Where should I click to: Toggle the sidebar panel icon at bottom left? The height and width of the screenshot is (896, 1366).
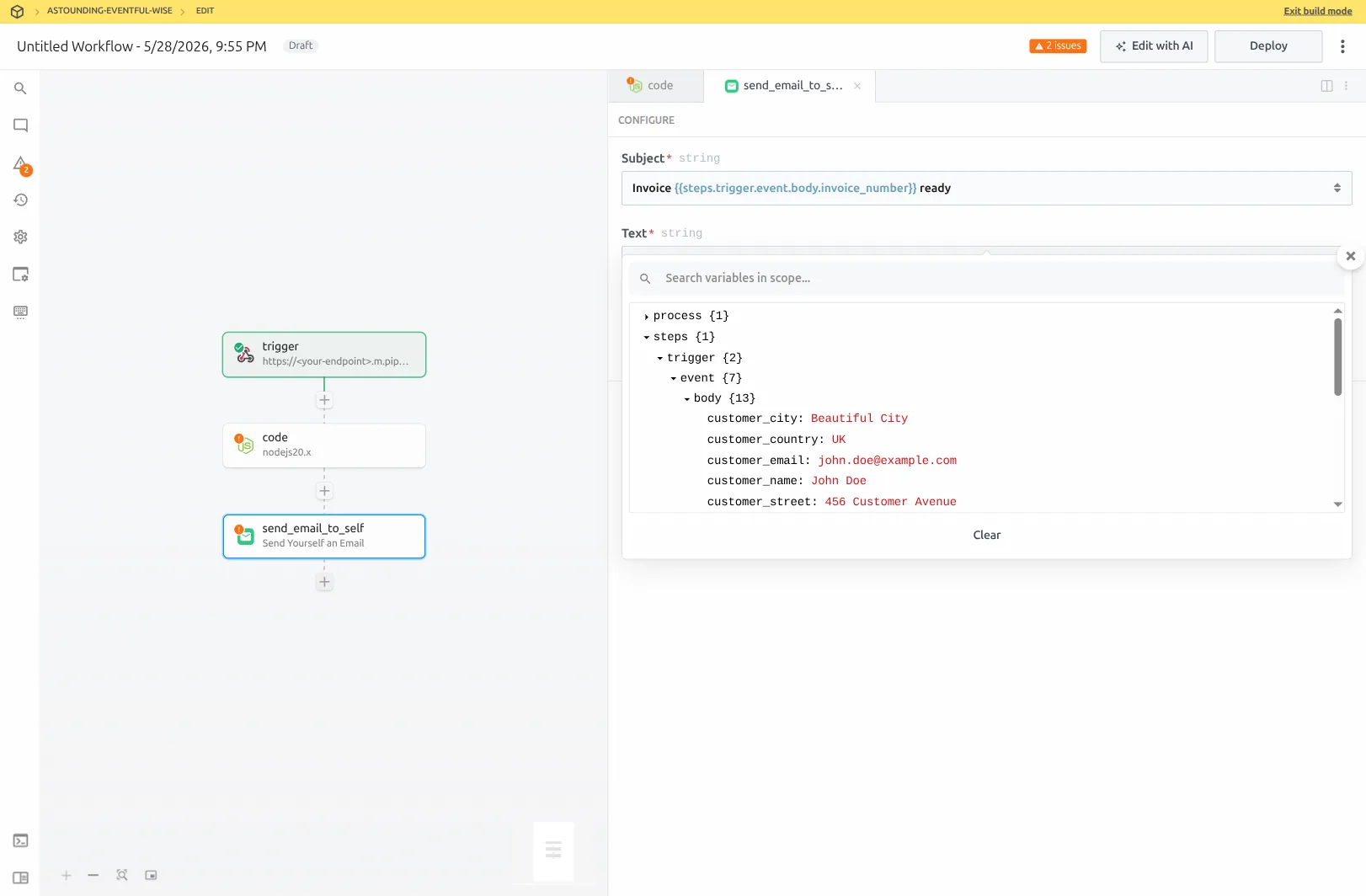pos(20,877)
